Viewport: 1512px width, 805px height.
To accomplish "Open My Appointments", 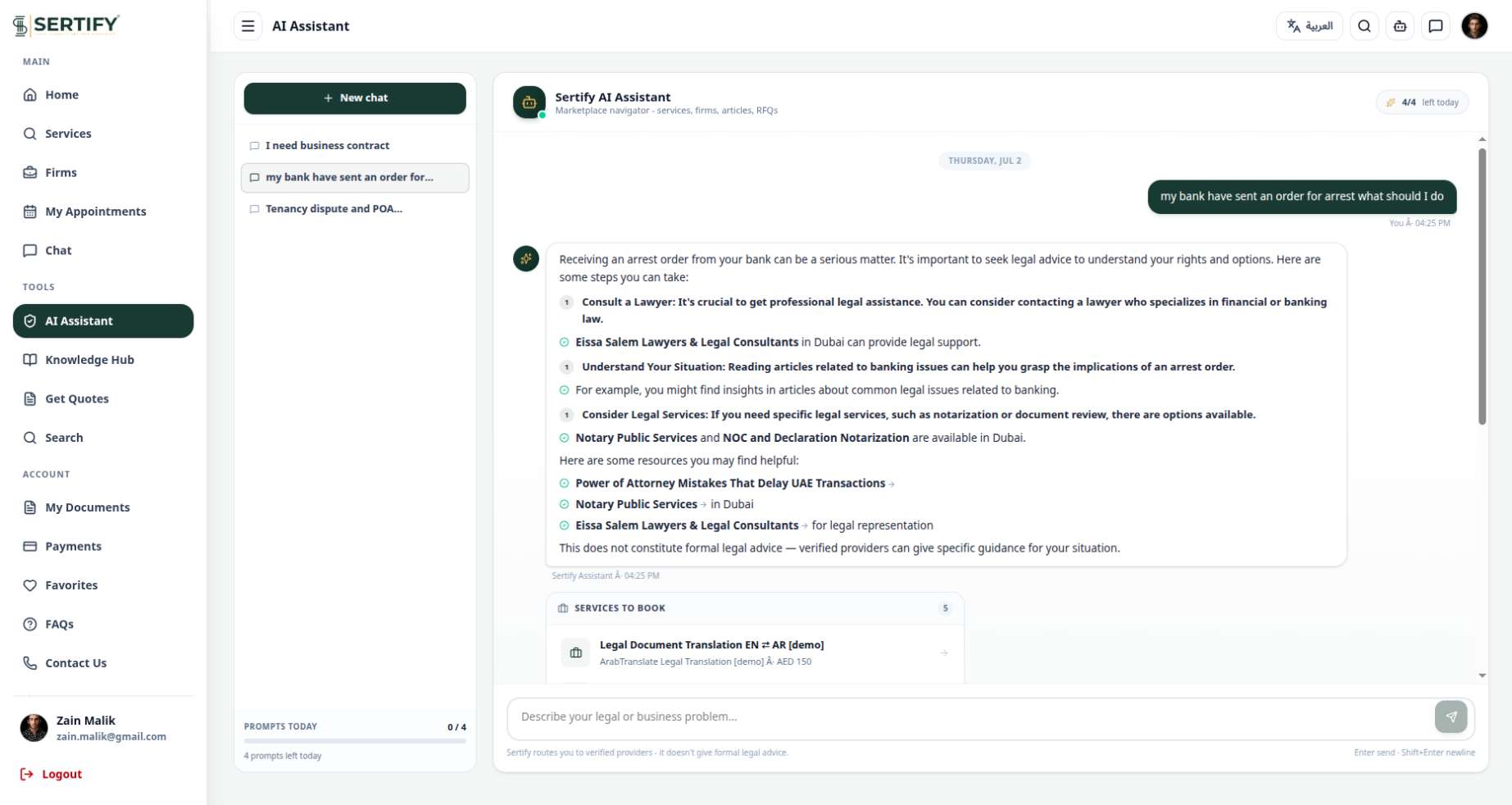I will [103, 211].
